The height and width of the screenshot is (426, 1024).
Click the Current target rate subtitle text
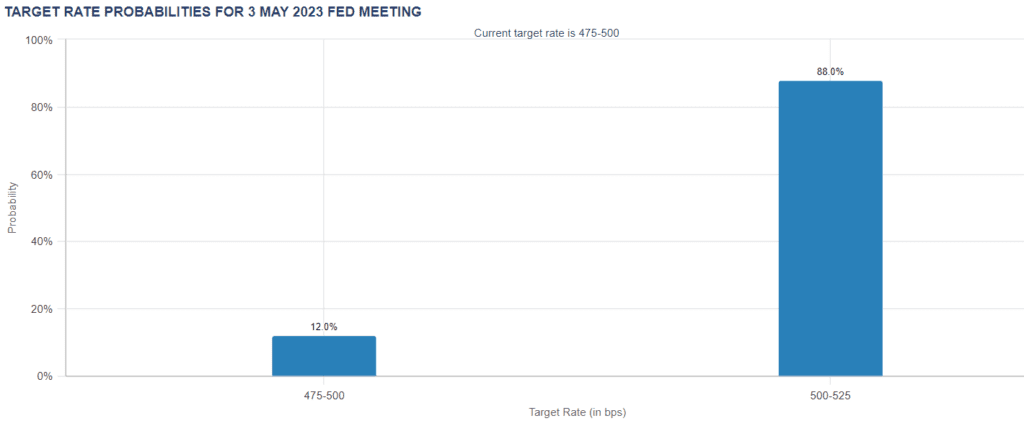tap(546, 33)
